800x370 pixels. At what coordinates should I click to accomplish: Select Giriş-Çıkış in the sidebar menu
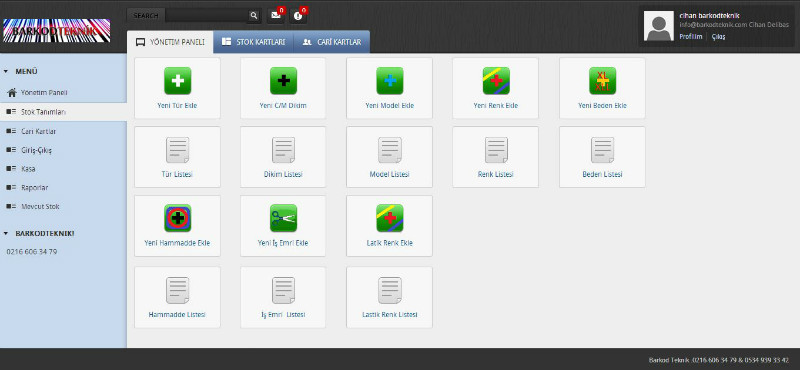[63, 150]
